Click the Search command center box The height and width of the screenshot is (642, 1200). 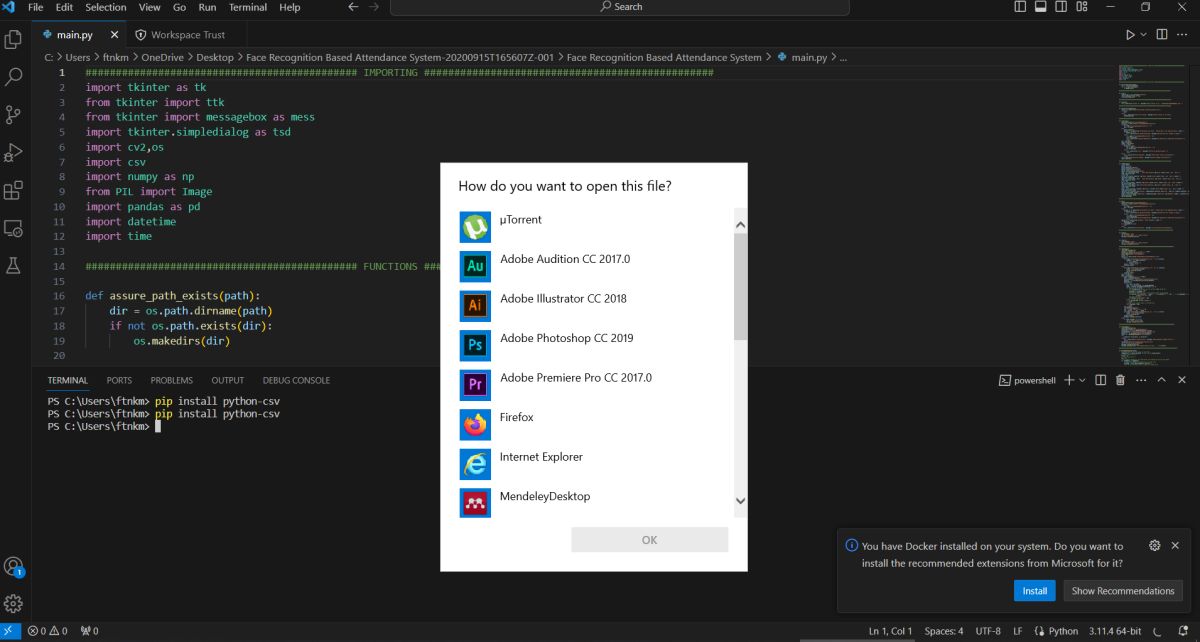(x=620, y=7)
